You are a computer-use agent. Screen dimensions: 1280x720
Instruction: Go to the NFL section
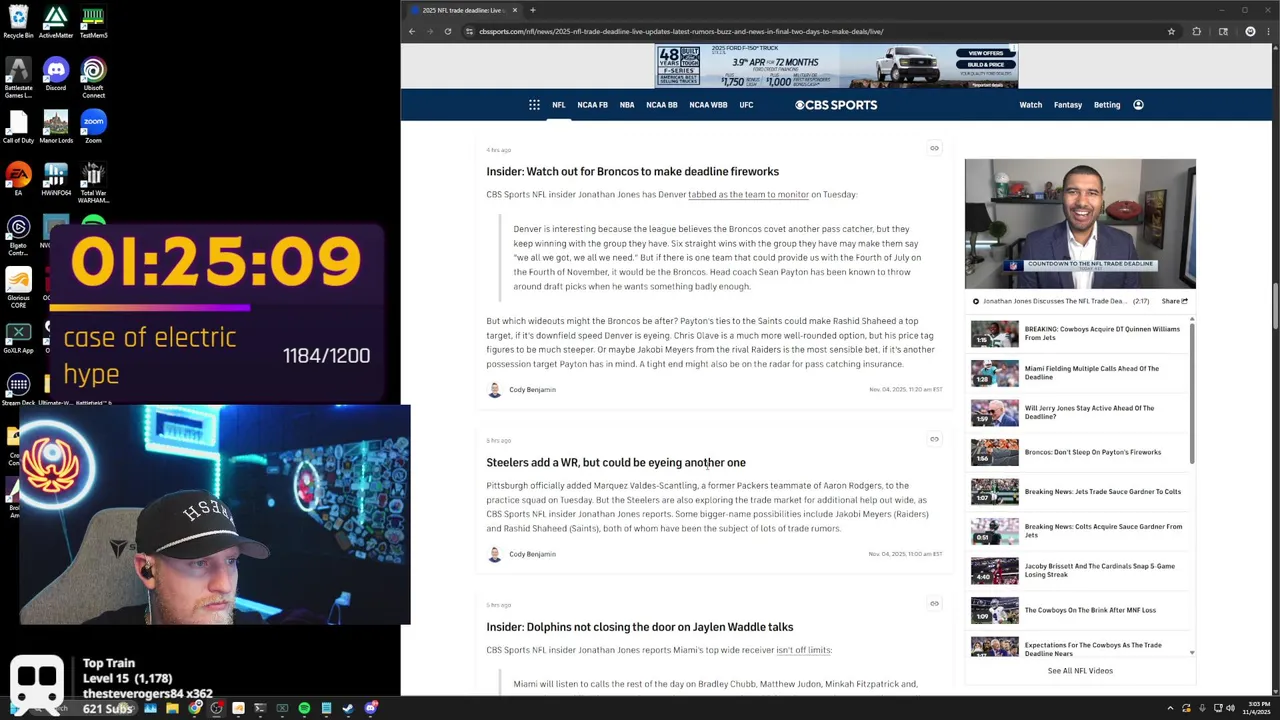click(x=559, y=105)
